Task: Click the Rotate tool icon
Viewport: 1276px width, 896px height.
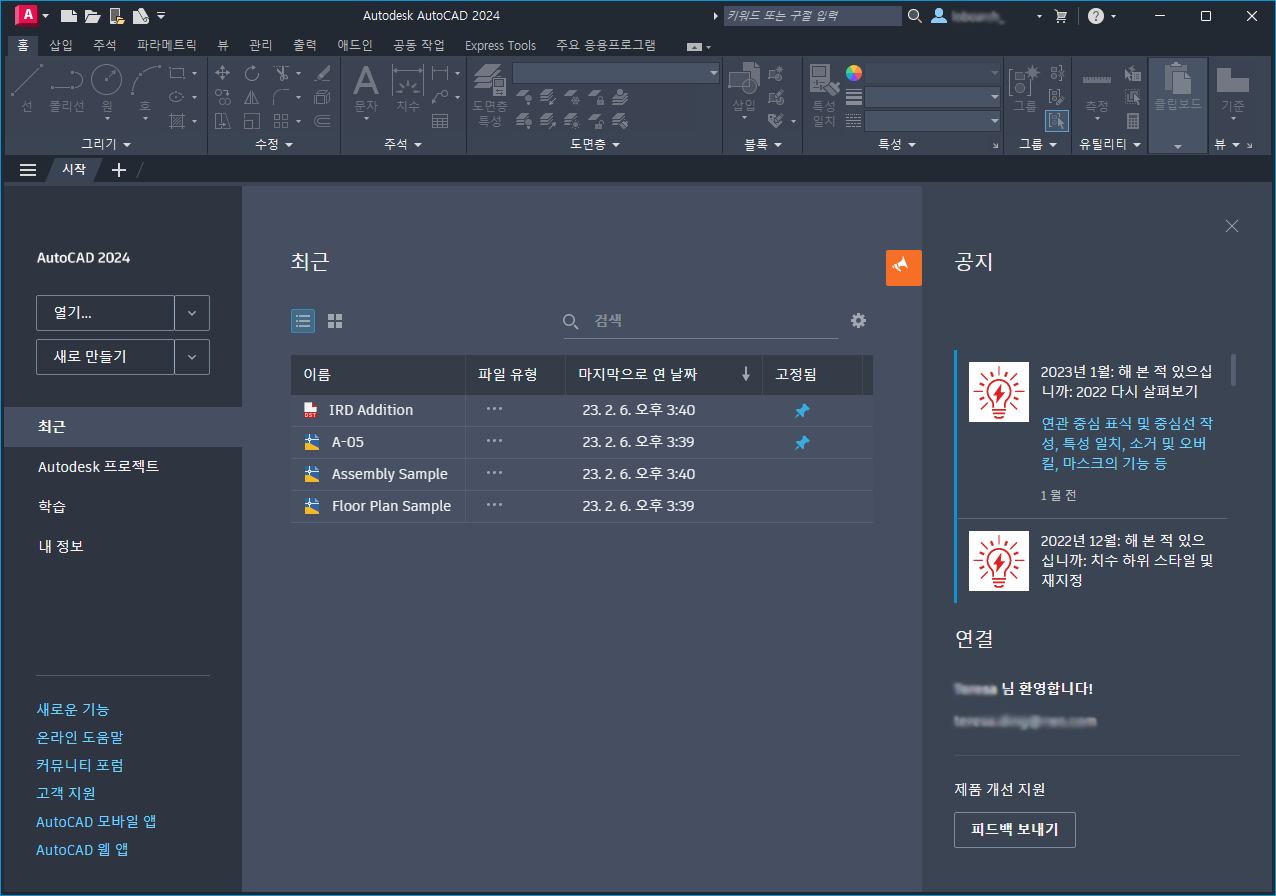Action: (252, 73)
